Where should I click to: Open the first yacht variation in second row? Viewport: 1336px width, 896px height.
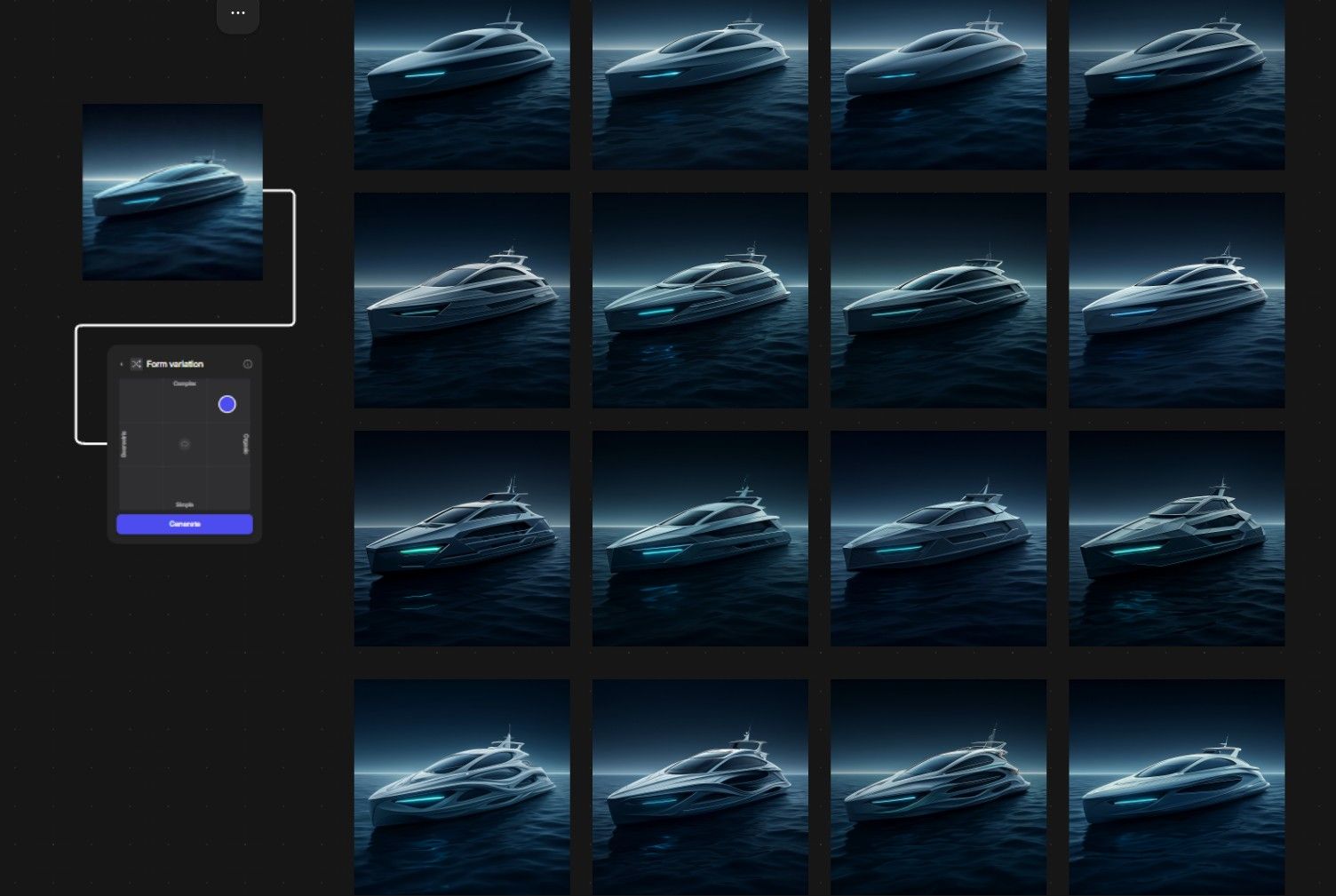point(462,300)
